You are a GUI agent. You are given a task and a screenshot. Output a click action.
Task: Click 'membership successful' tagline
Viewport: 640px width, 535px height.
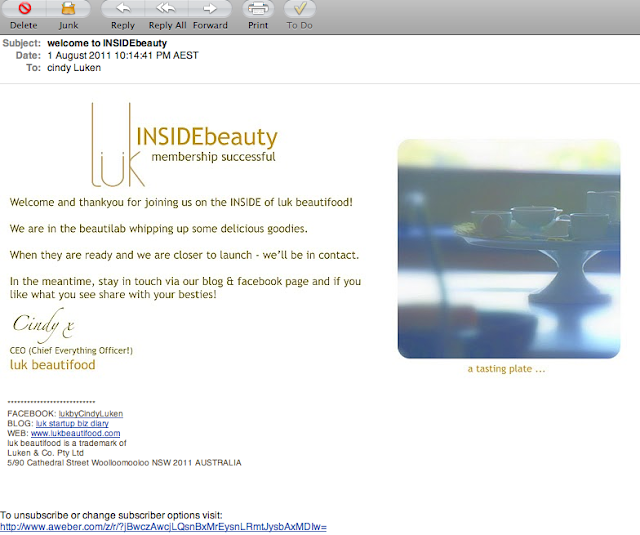pyautogui.click(x=213, y=157)
